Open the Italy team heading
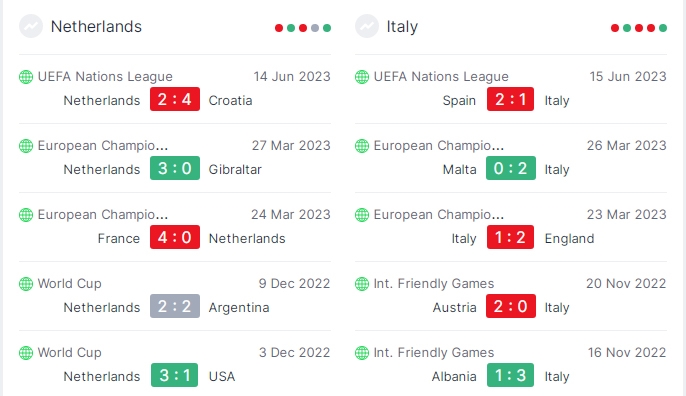The width and height of the screenshot is (686, 396). 402,27
